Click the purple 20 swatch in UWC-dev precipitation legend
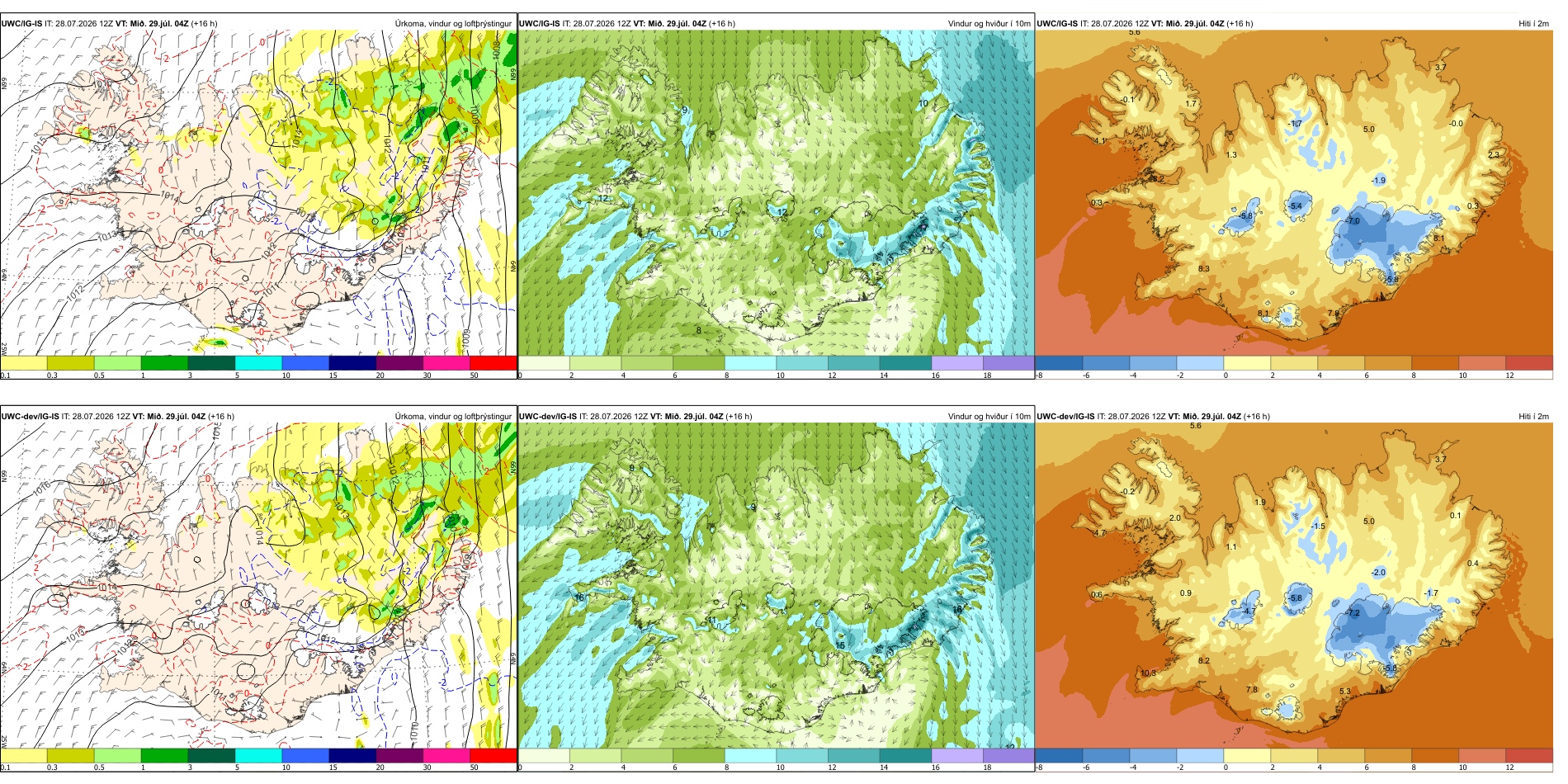The image size is (1568, 784). tap(399, 755)
